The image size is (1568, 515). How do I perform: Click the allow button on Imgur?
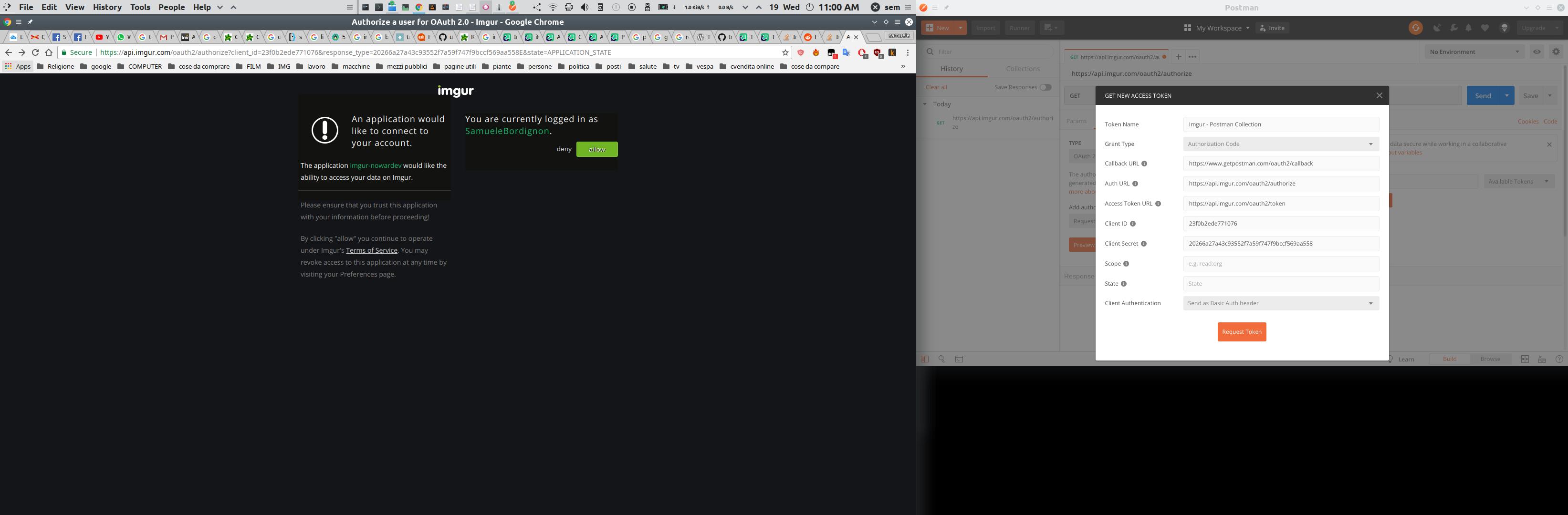coord(596,150)
